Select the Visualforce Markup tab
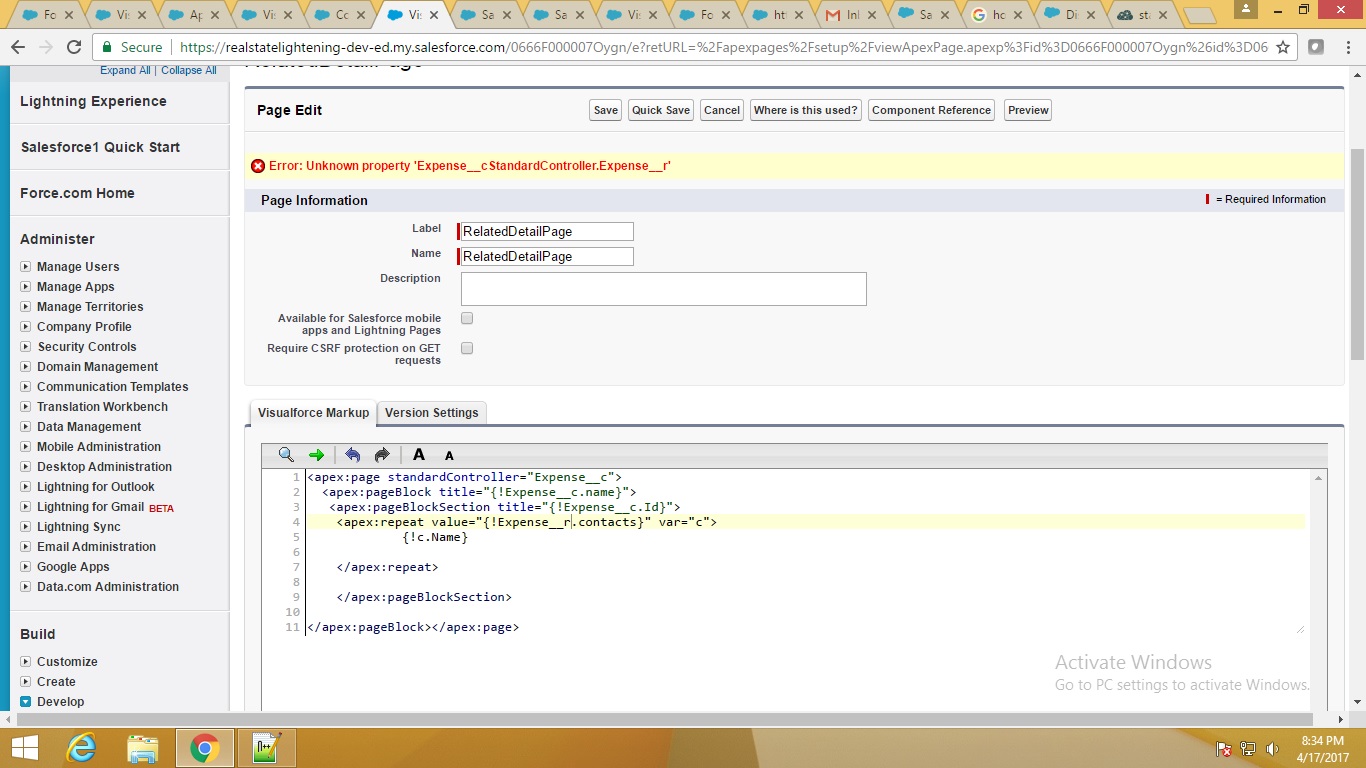 tap(313, 412)
